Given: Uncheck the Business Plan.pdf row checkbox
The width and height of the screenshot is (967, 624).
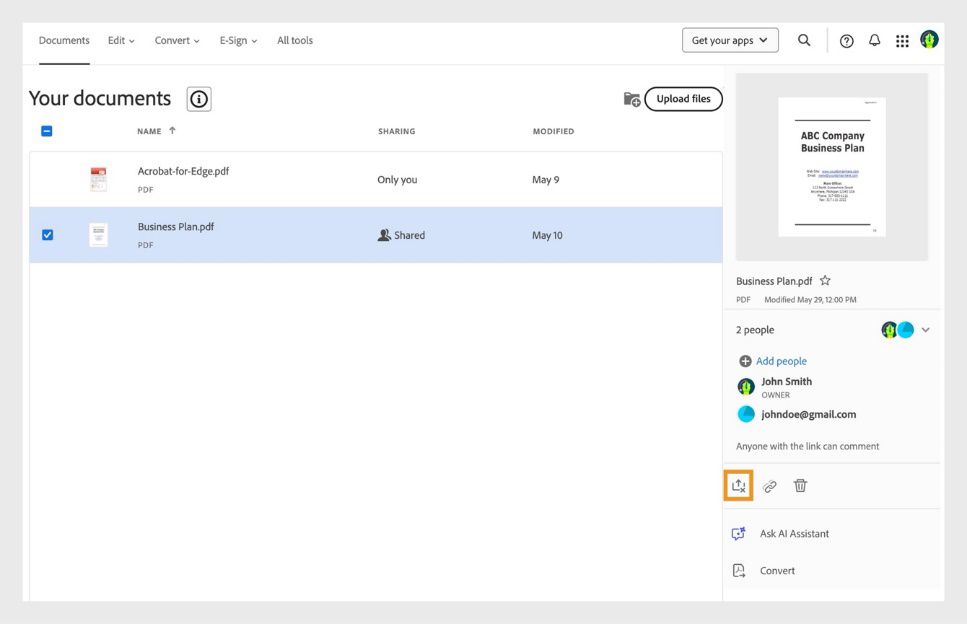Looking at the screenshot, I should coord(45,234).
